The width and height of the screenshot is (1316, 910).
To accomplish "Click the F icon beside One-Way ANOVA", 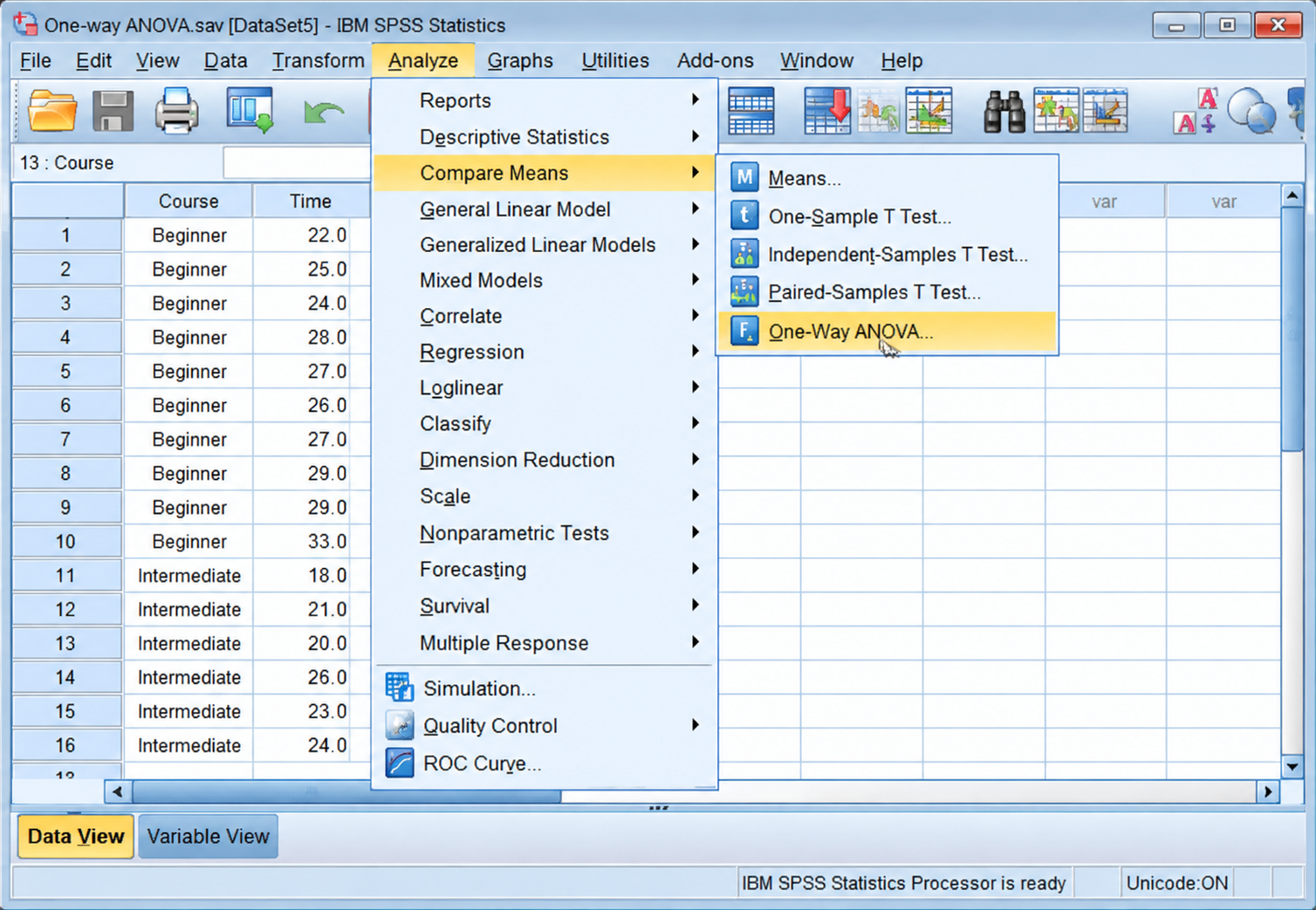I will [x=744, y=331].
